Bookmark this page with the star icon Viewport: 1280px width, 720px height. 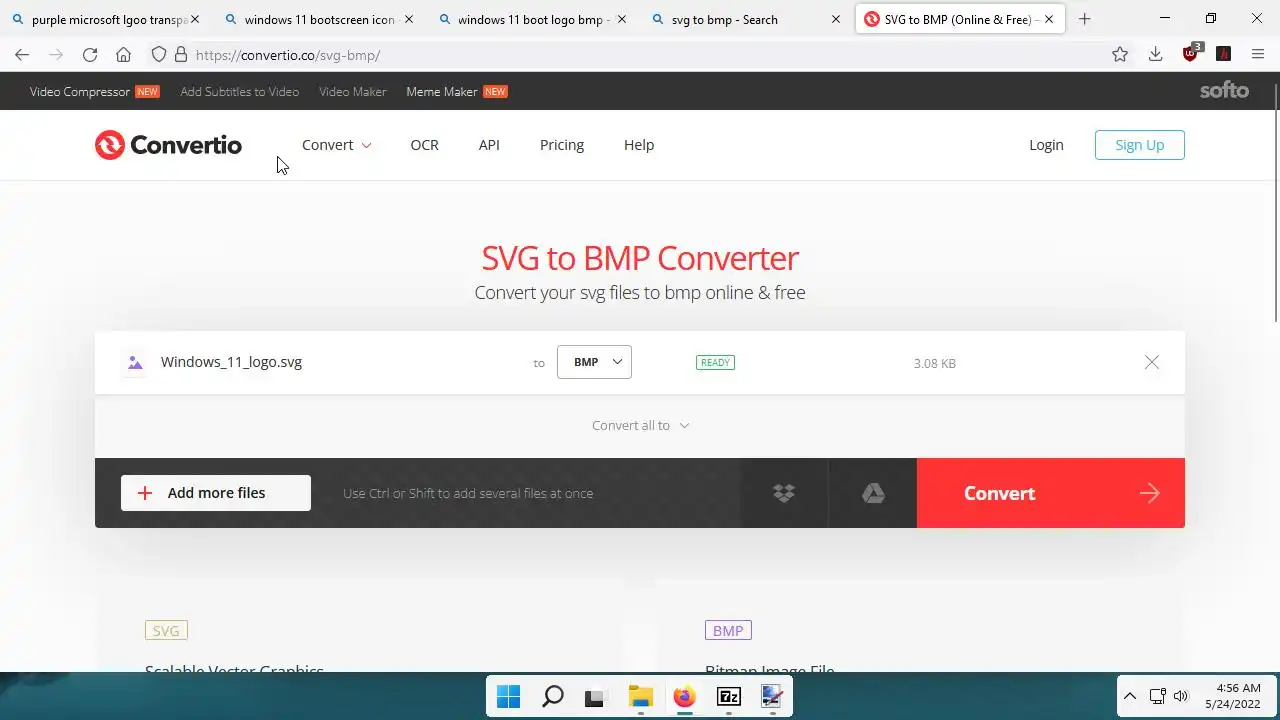pos(1120,55)
